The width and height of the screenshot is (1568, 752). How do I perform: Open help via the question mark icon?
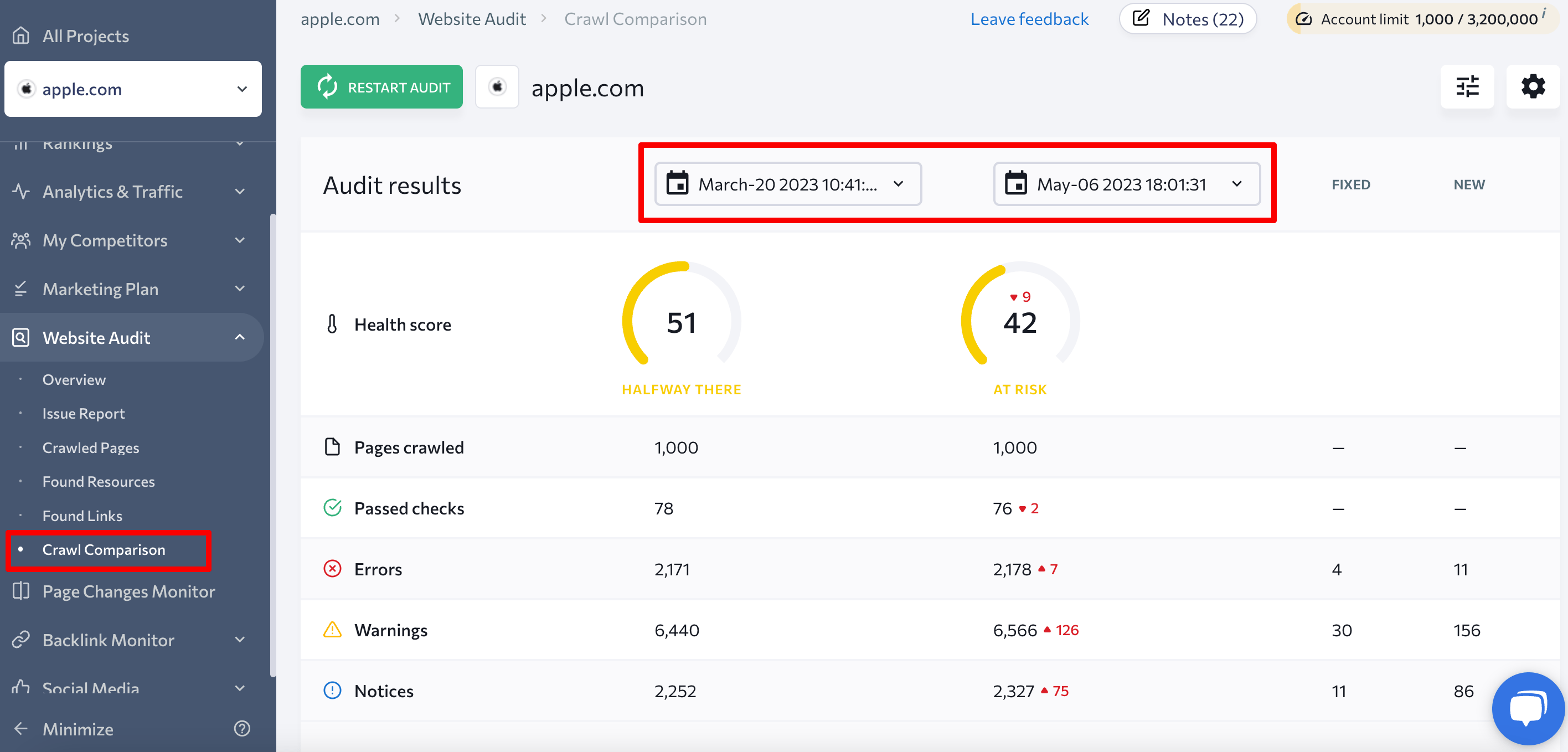[241, 728]
